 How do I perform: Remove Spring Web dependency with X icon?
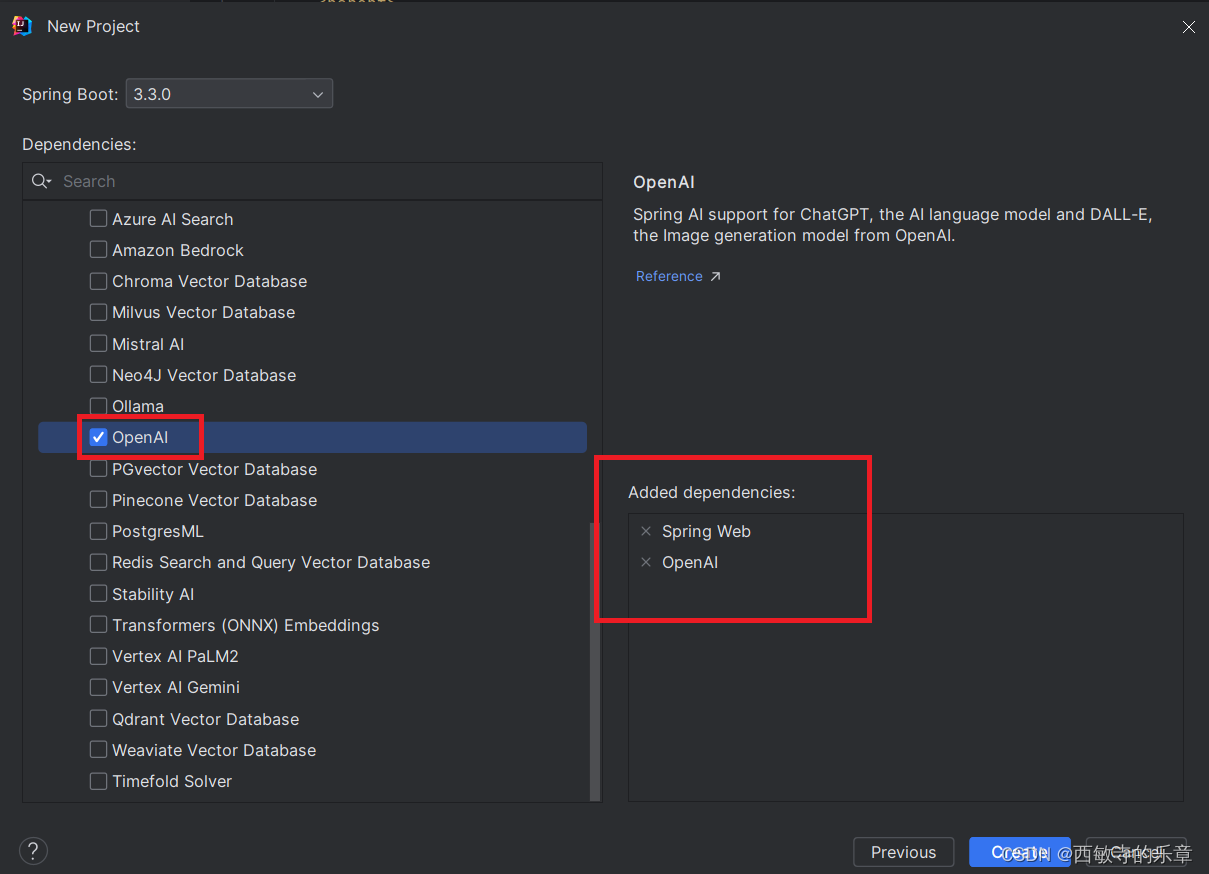(x=646, y=531)
